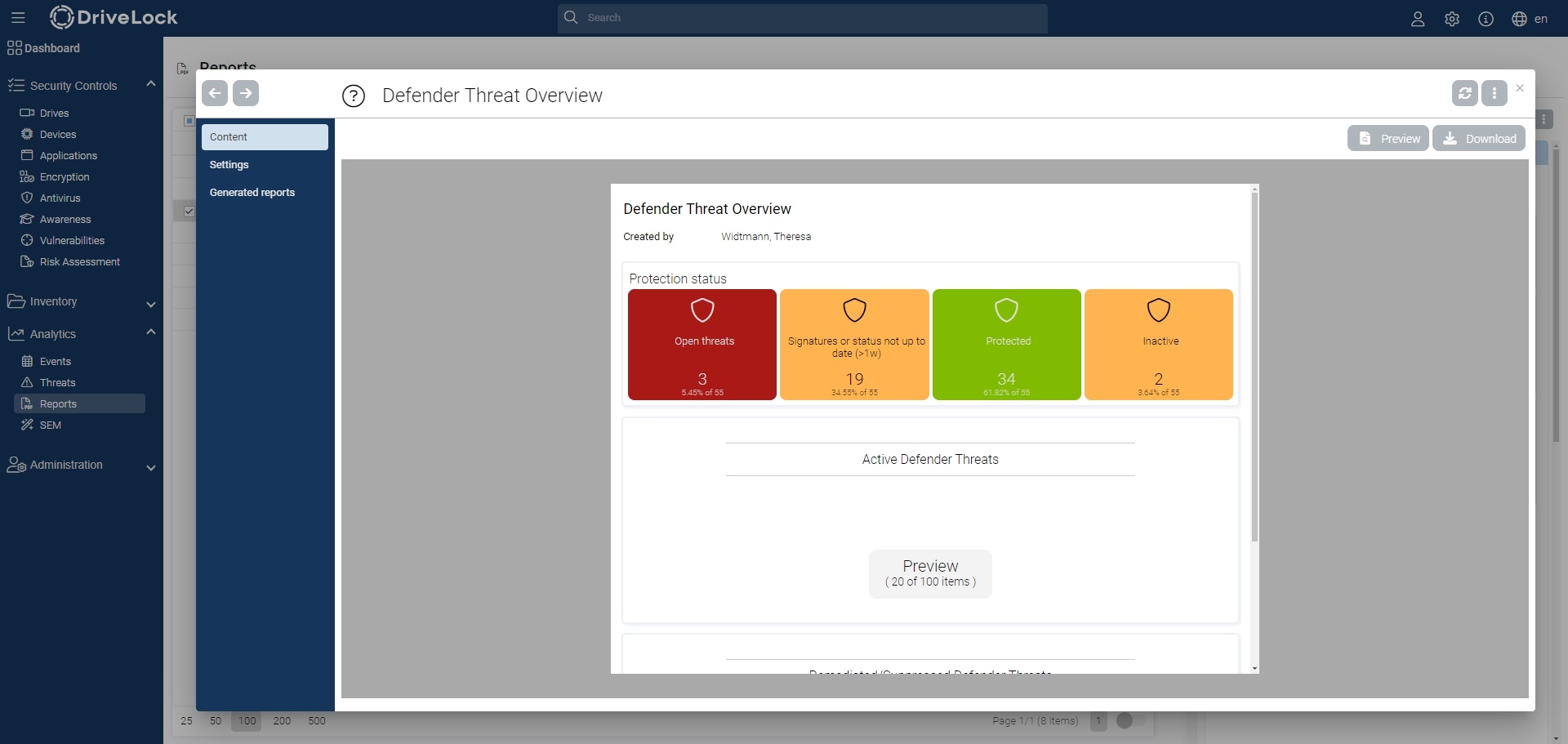1568x744 pixels.
Task: Click the Preview button in toolbar
Action: (1388, 139)
